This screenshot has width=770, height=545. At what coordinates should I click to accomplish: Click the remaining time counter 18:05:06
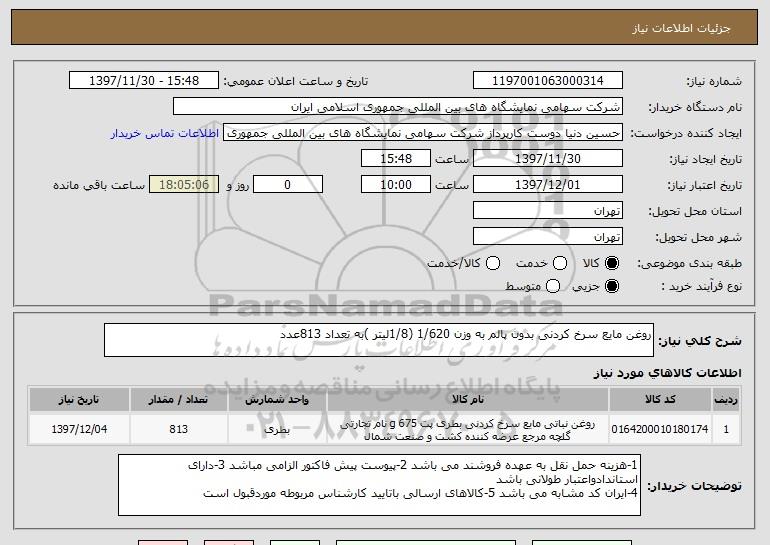click(184, 185)
